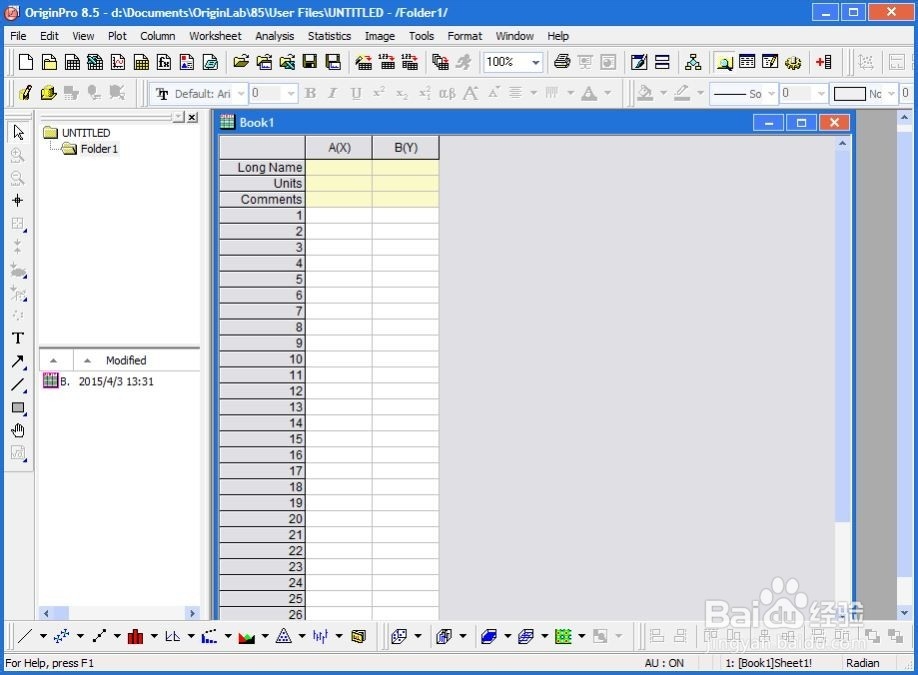Click the Book1 vertical scrollbar up arrow
This screenshot has width=918, height=675.
[842, 143]
